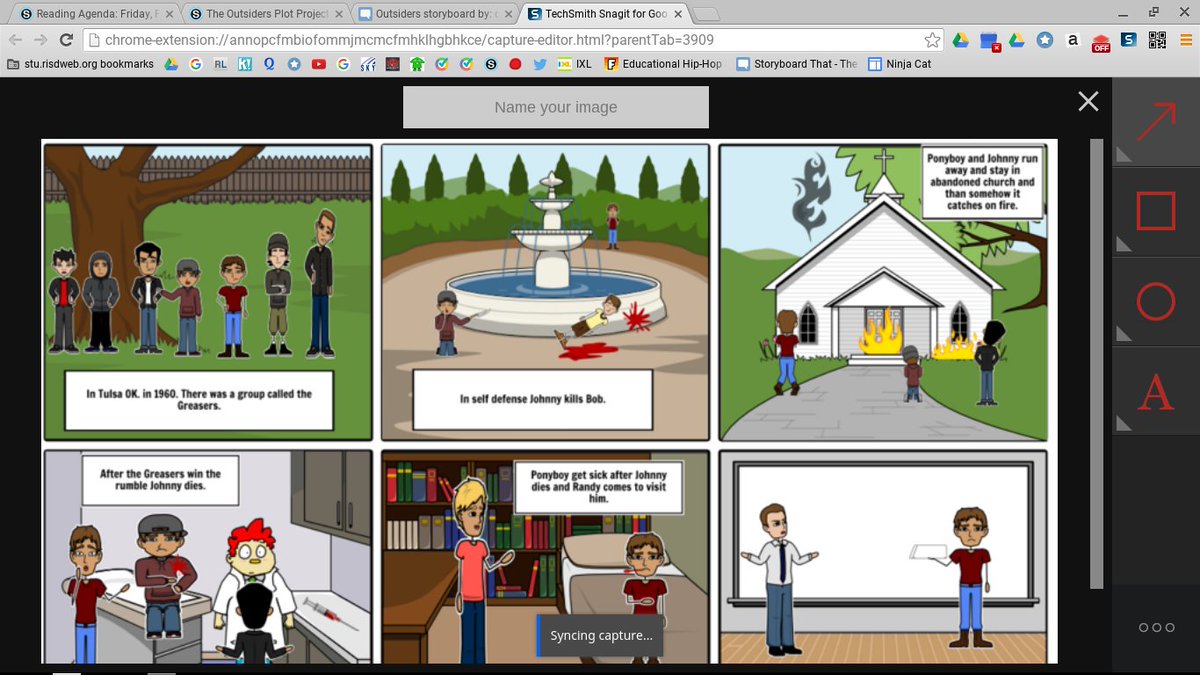Select the circle shape tool
The width and height of the screenshot is (1200, 675).
pyautogui.click(x=1156, y=301)
